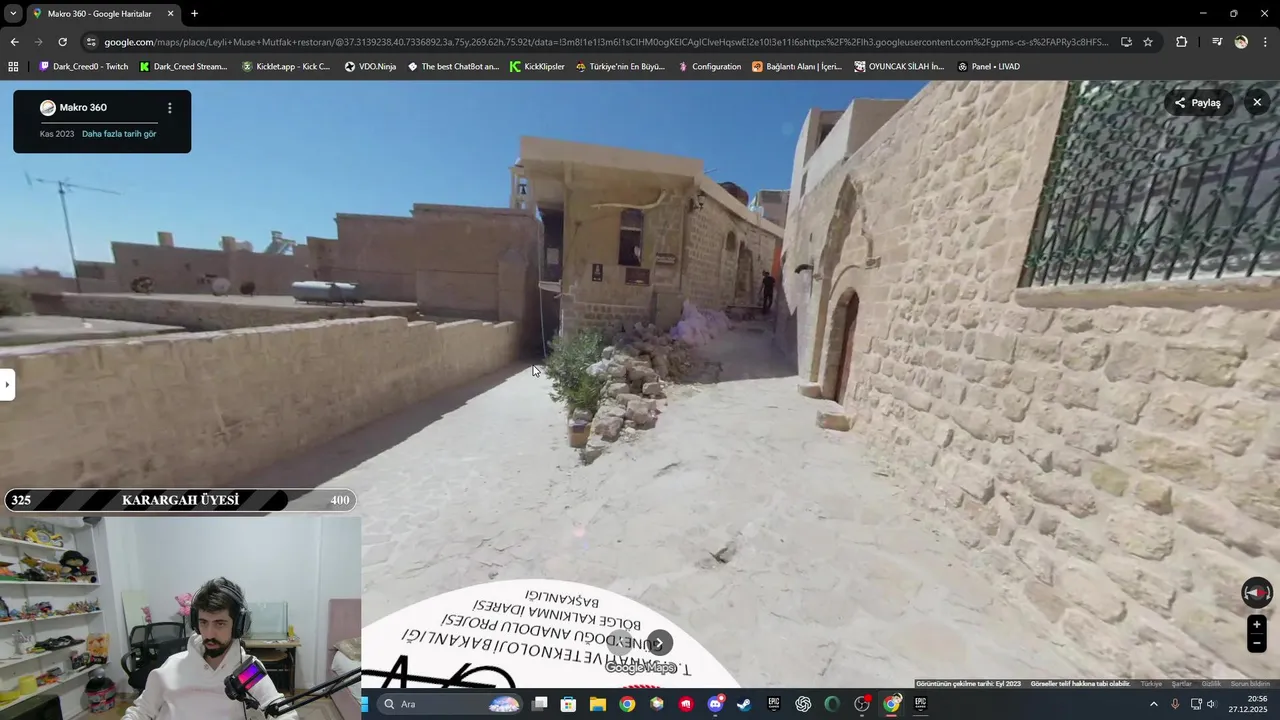Screen dimensions: 1280x720
Task: Zoom in with the plus button
Action: coord(1257,625)
